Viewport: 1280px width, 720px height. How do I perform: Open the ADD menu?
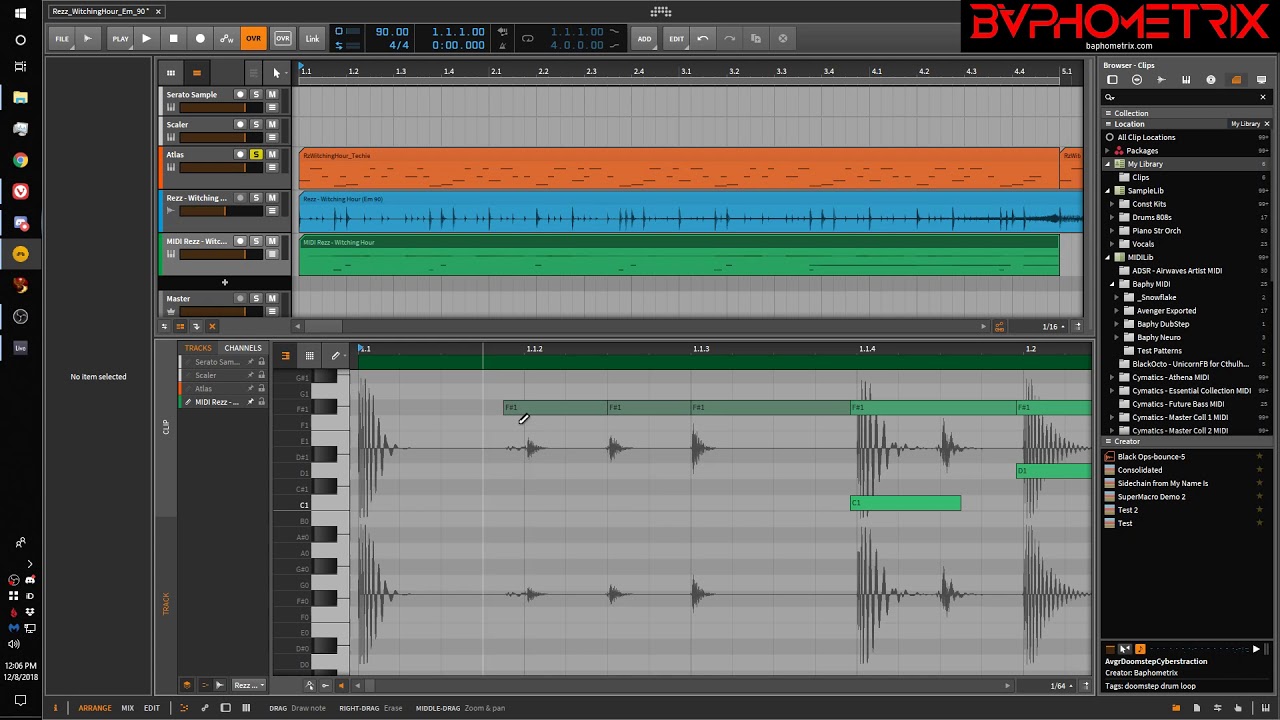tap(645, 38)
